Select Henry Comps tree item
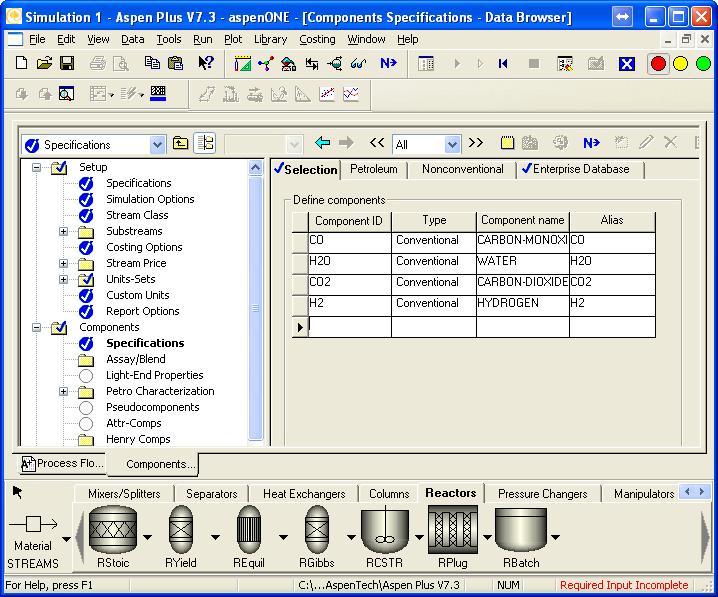718x597 pixels. (x=138, y=440)
